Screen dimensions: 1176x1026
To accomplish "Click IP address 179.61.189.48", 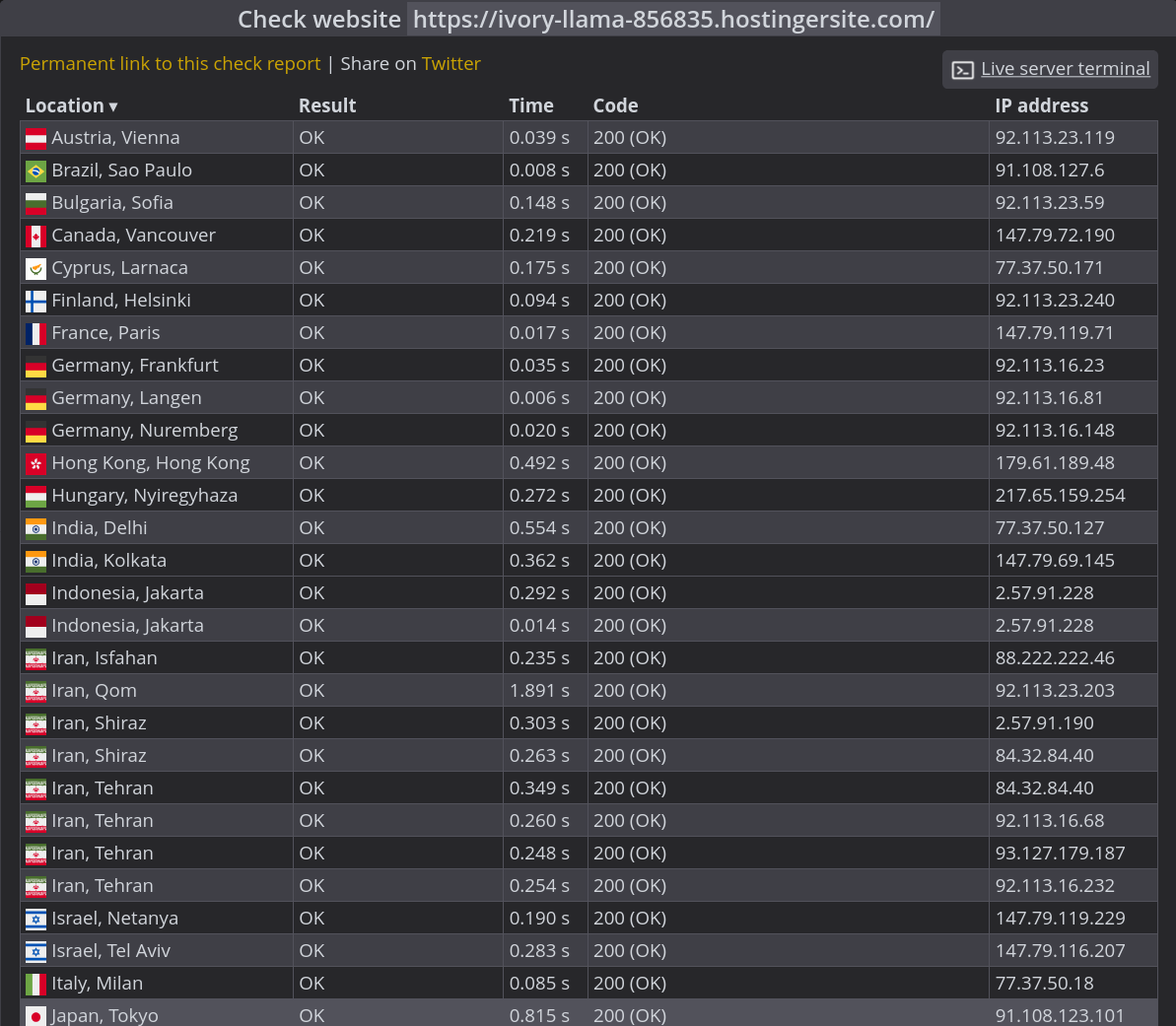I will coord(1055,463).
